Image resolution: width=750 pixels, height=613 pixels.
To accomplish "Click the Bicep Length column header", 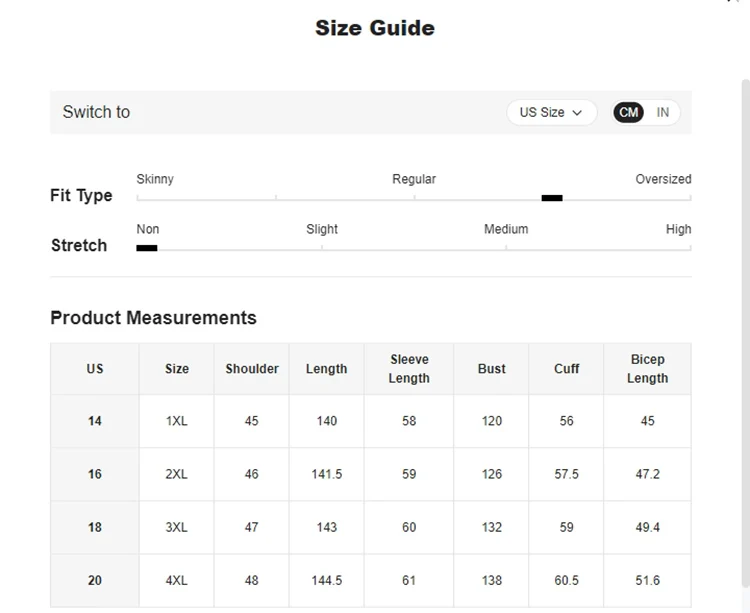I will point(647,369).
